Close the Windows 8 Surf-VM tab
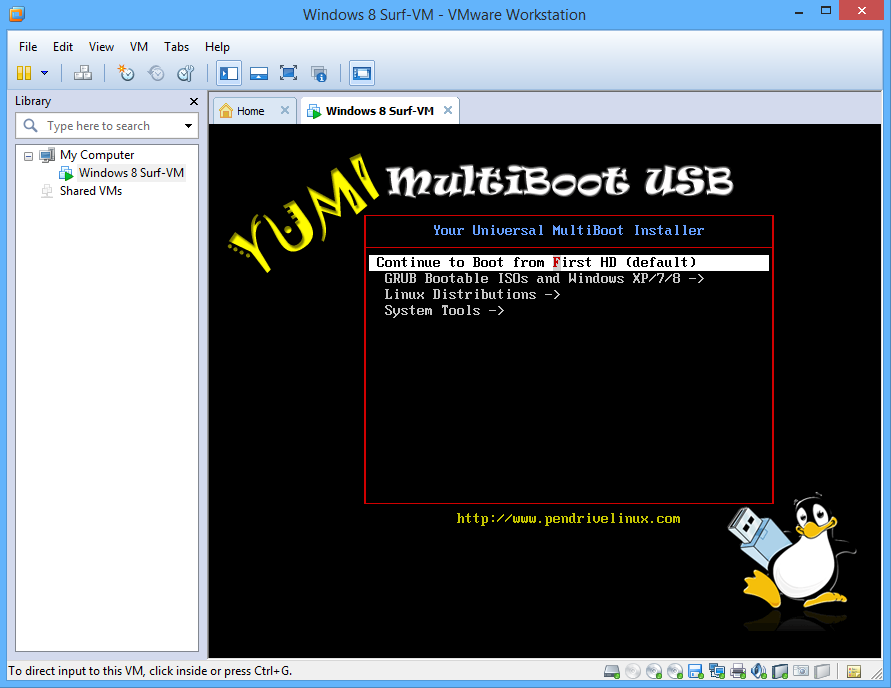 [448, 110]
